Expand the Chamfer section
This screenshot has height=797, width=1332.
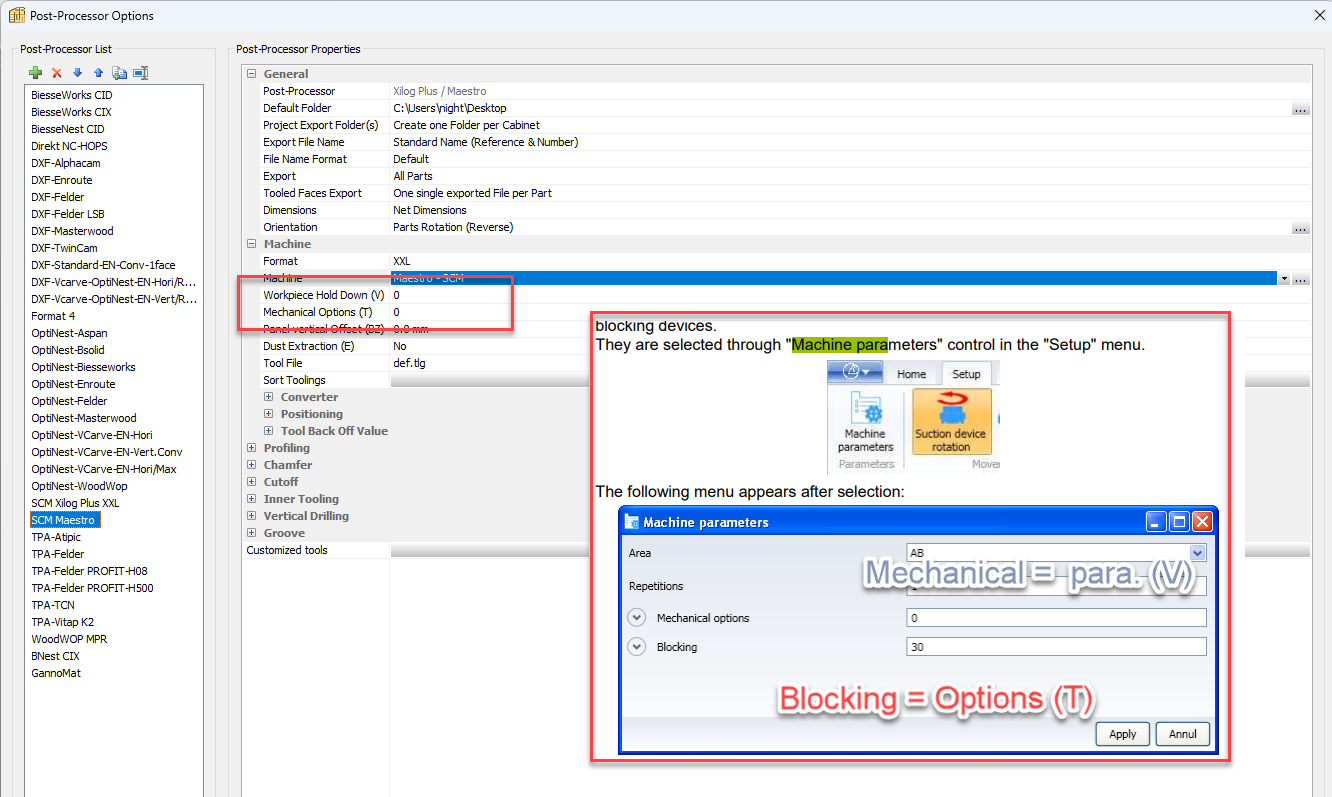coord(251,465)
